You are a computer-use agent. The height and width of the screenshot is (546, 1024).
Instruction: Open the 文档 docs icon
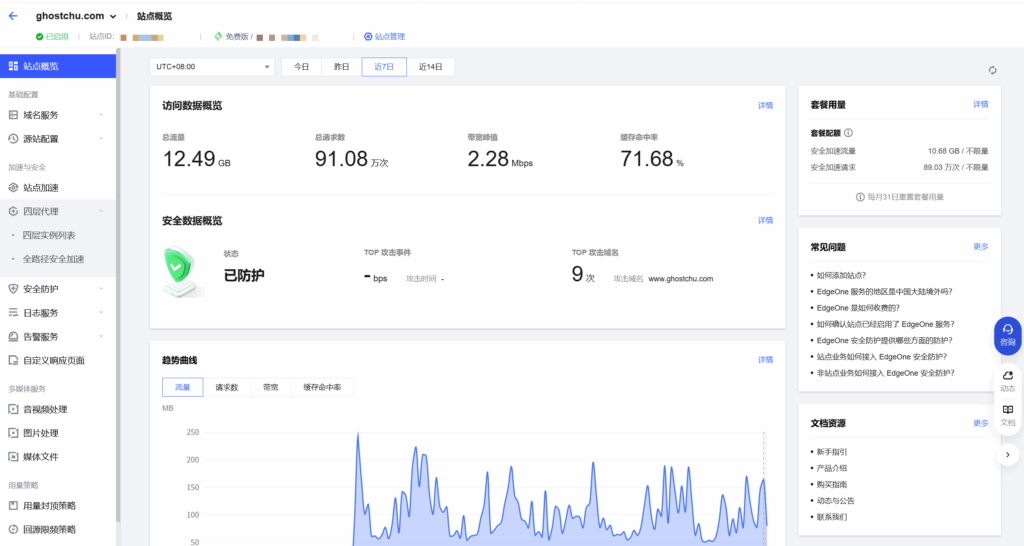click(1007, 415)
